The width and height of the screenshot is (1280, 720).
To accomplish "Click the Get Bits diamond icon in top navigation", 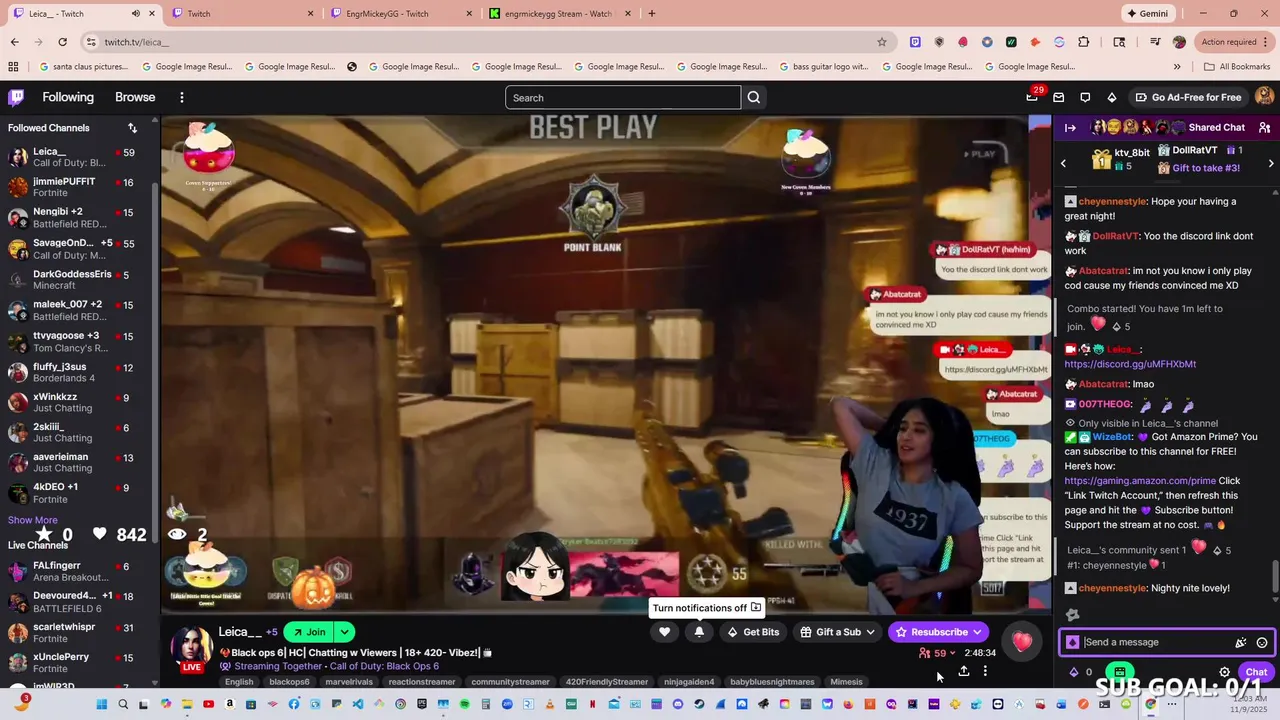I will pos(1111,97).
